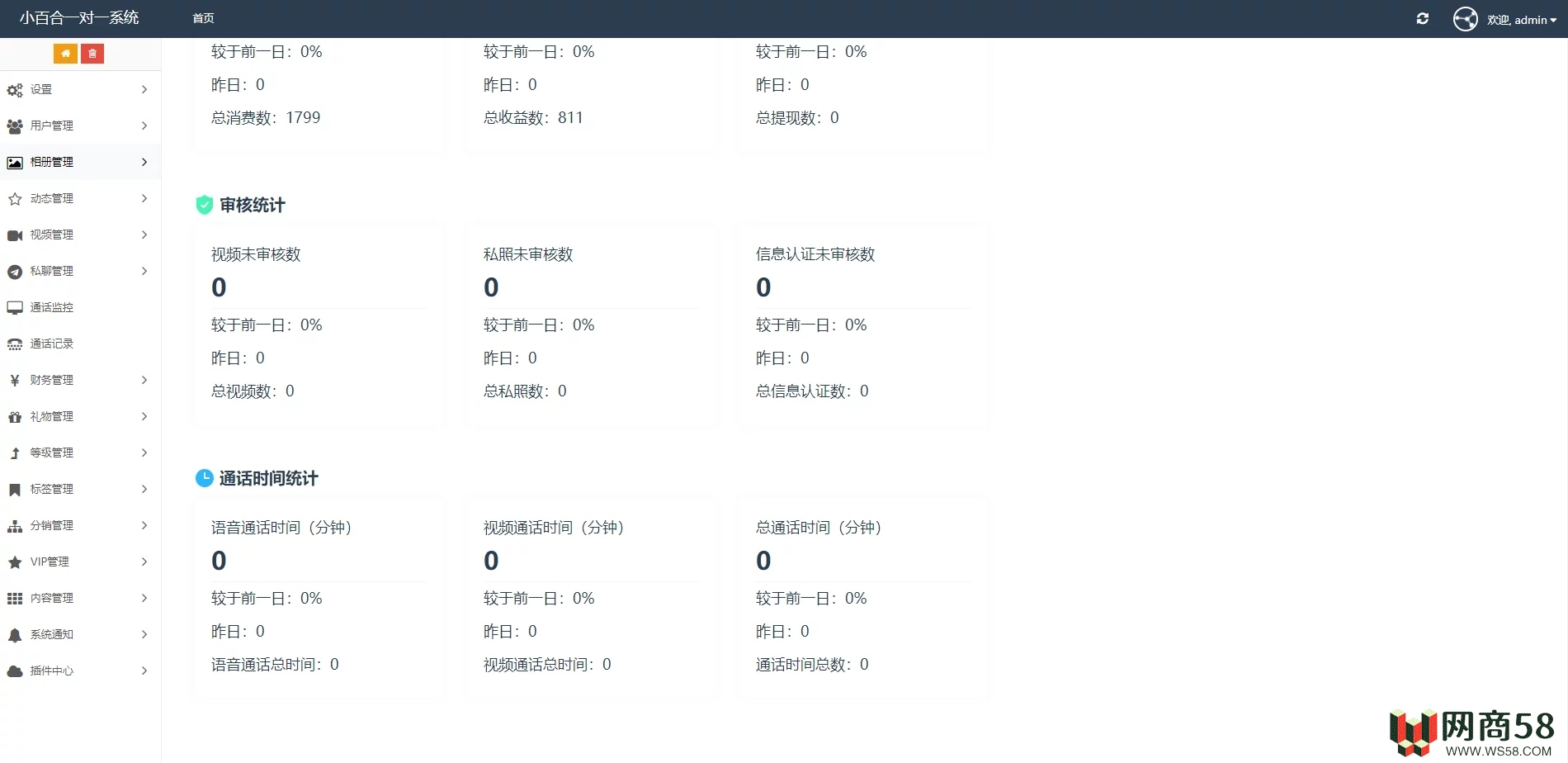The height and width of the screenshot is (763, 1568).
Task: Expand the 动态管理 menu chevron
Action: pos(144,198)
